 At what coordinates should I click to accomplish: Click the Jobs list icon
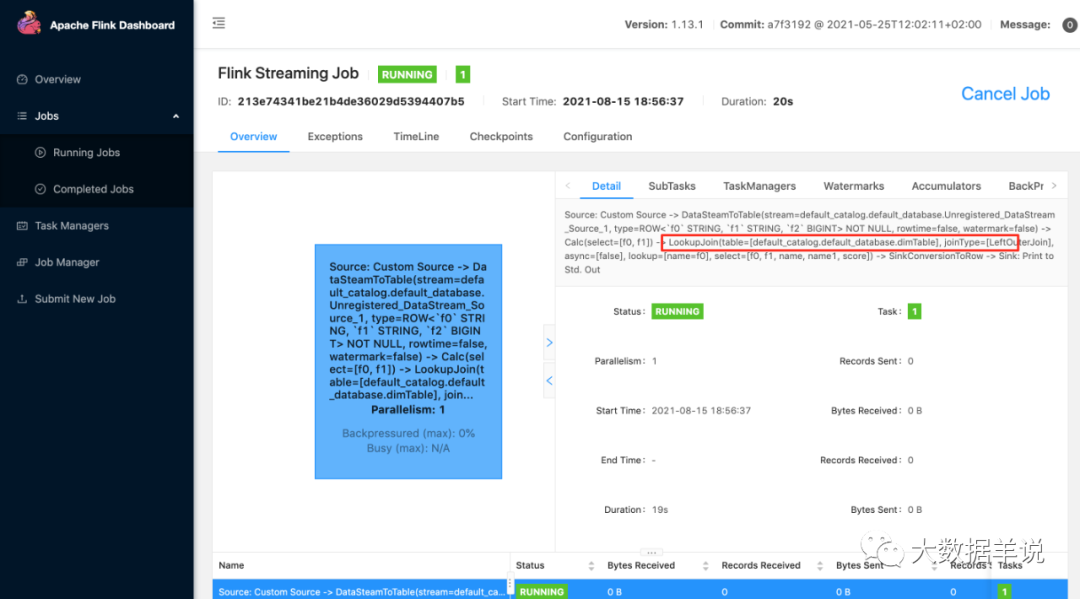tap(22, 116)
